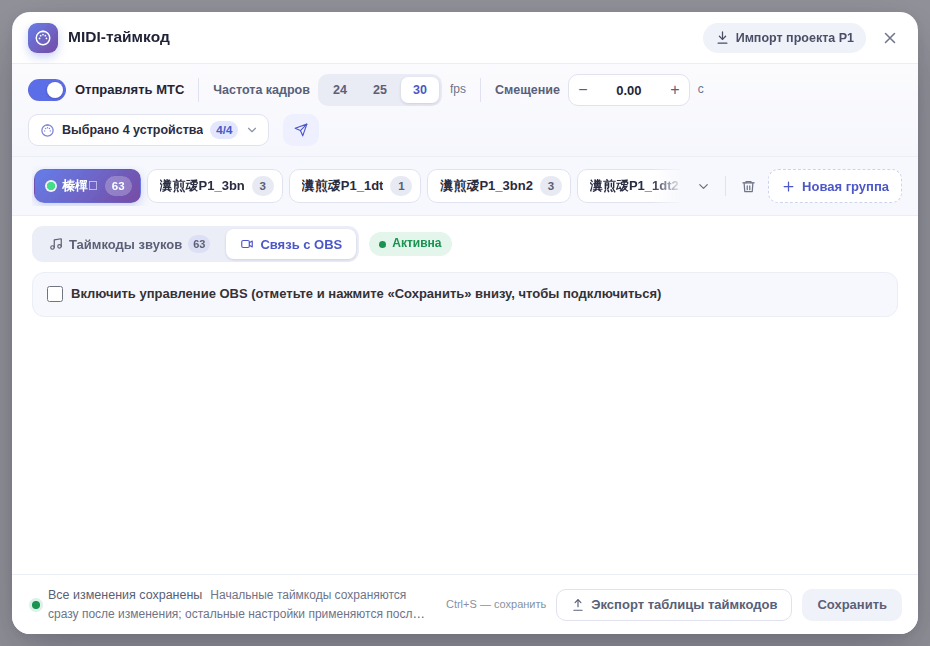Decrease Смещение with the minus button
The height and width of the screenshot is (646, 930).
(583, 90)
